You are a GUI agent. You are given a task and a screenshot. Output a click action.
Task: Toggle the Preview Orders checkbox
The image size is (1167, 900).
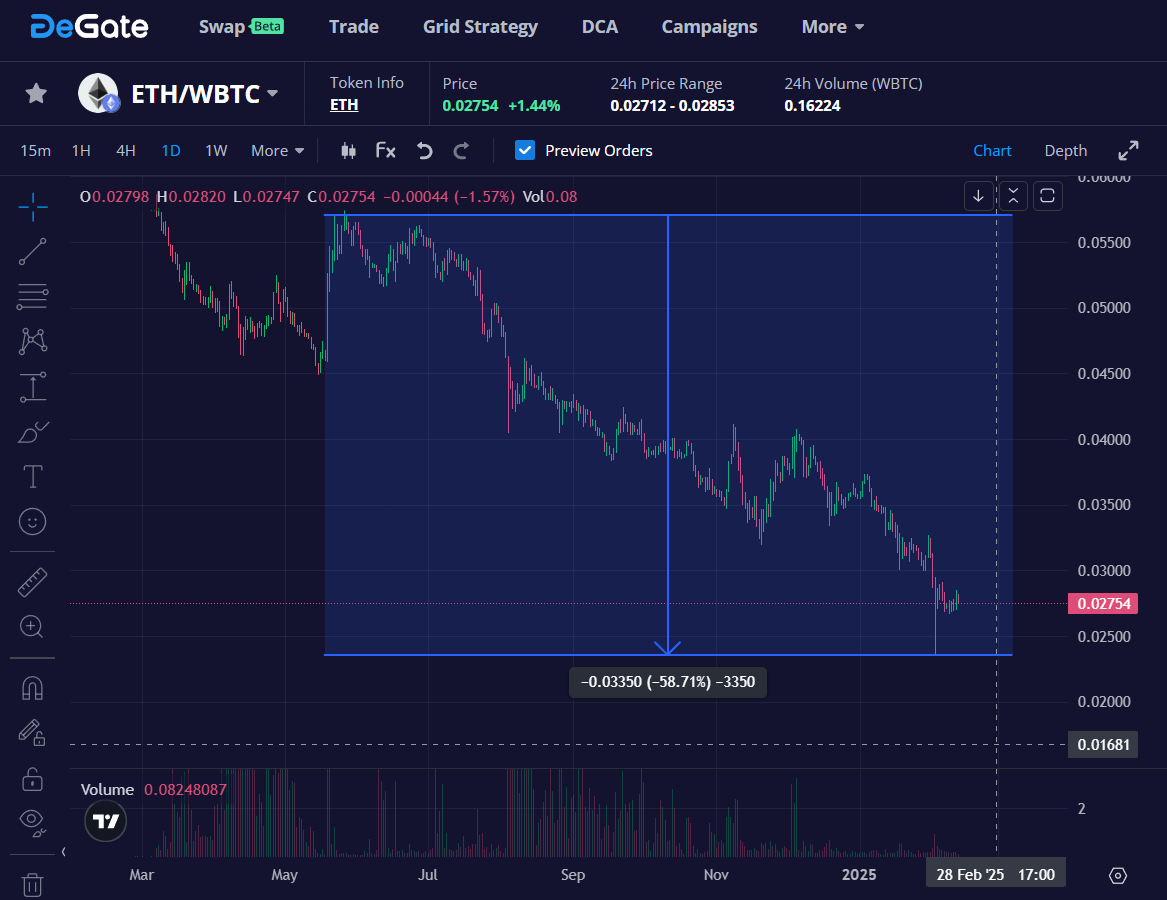tap(525, 150)
